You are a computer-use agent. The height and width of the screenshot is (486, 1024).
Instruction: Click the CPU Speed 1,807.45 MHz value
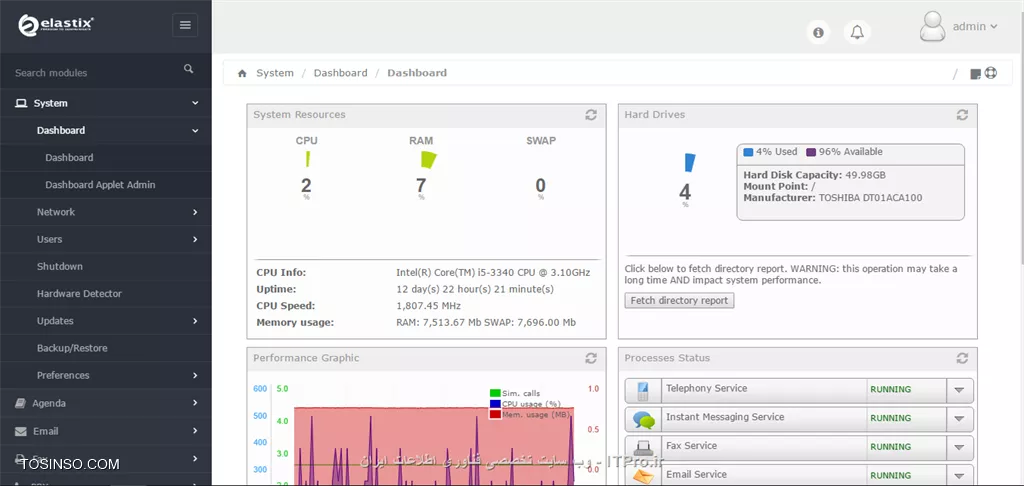428,306
